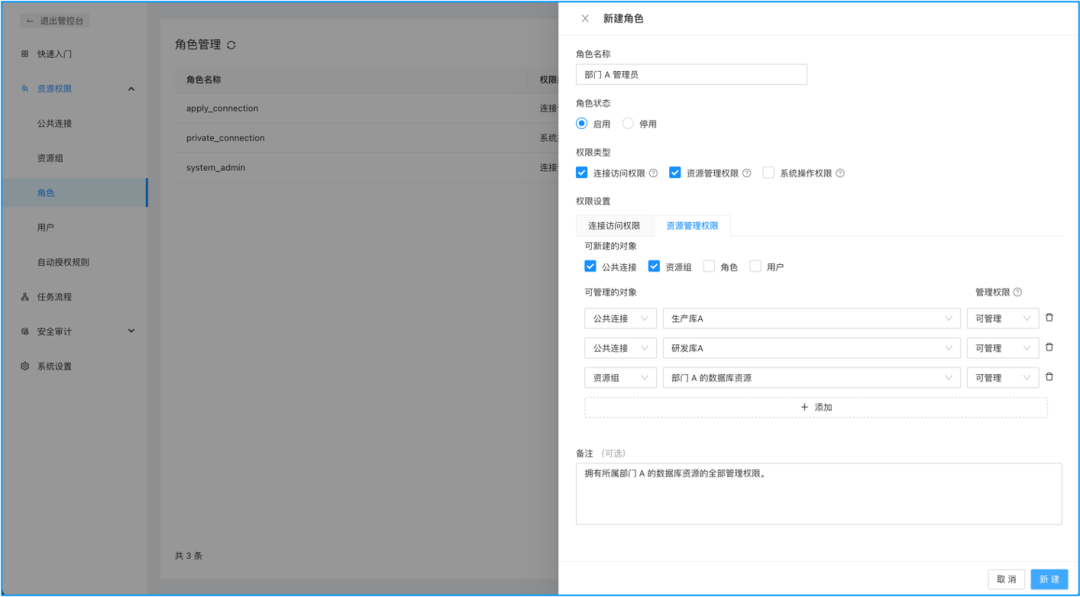Open the 可管理 permission dropdown on first row
Screen dimensions: 1080x597
tap(1002, 318)
